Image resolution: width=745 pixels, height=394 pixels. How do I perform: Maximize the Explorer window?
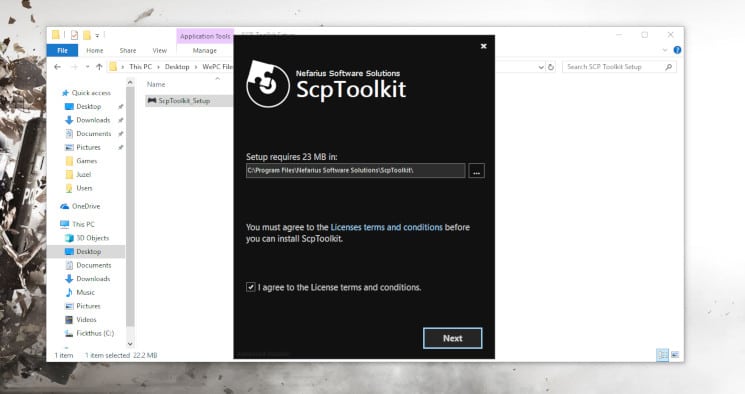(x=644, y=35)
